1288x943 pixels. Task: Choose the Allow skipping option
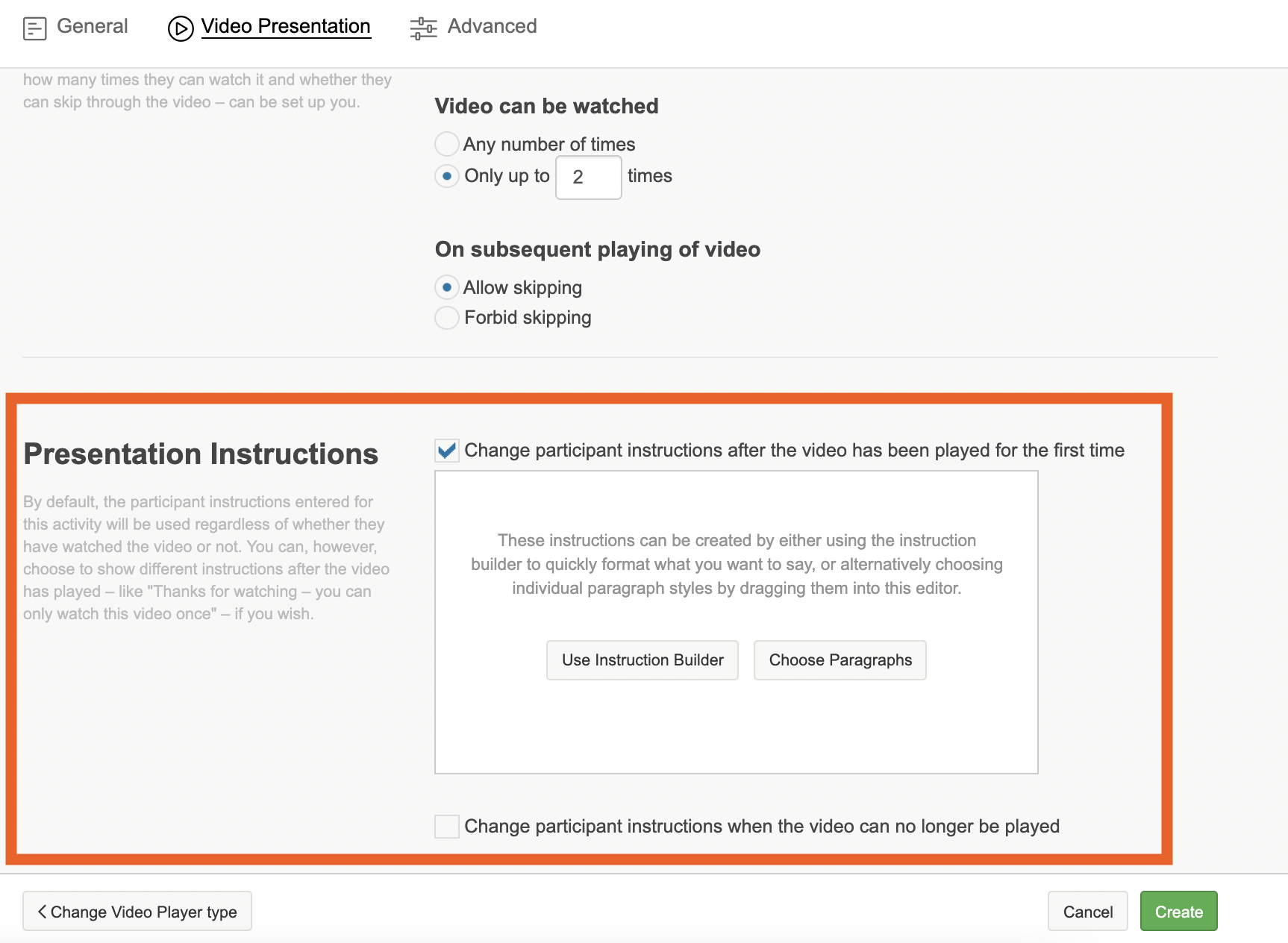click(x=447, y=287)
